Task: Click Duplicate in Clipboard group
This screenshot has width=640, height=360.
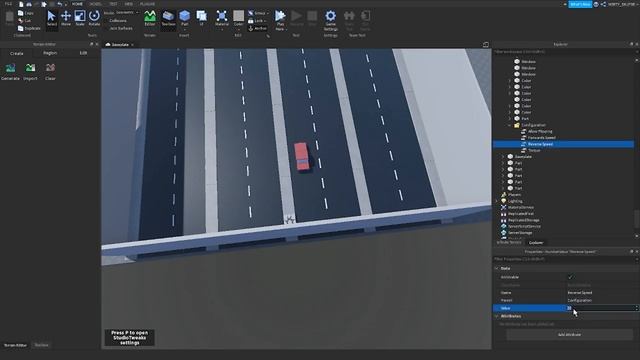Action: pos(29,28)
